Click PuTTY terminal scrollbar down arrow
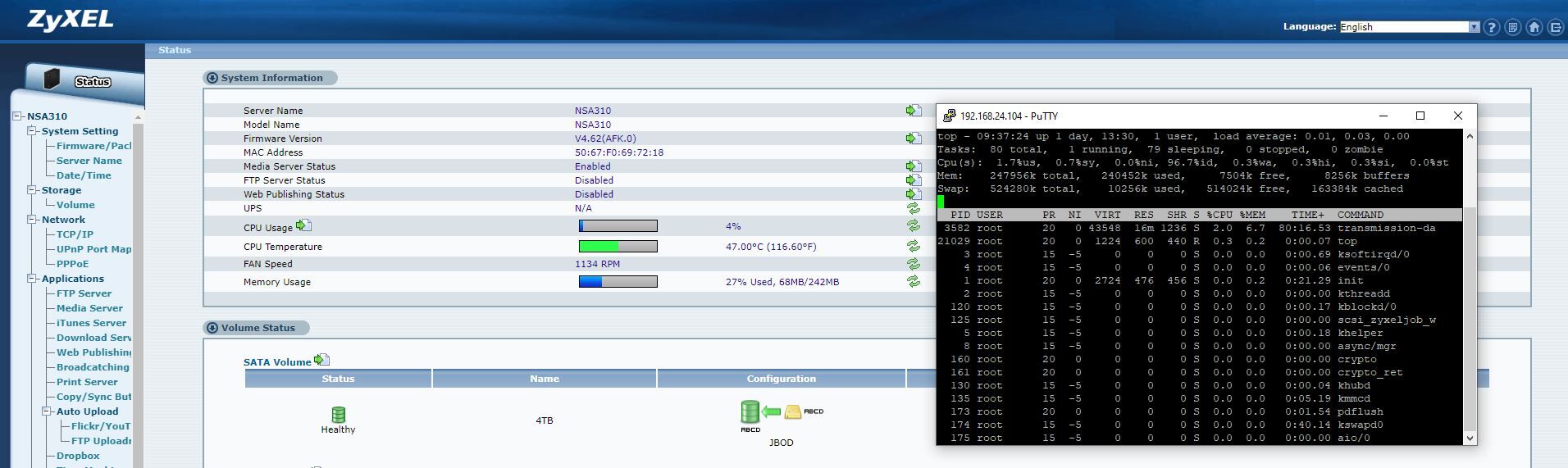Screen dimensions: 1568x468 (x=1470, y=438)
